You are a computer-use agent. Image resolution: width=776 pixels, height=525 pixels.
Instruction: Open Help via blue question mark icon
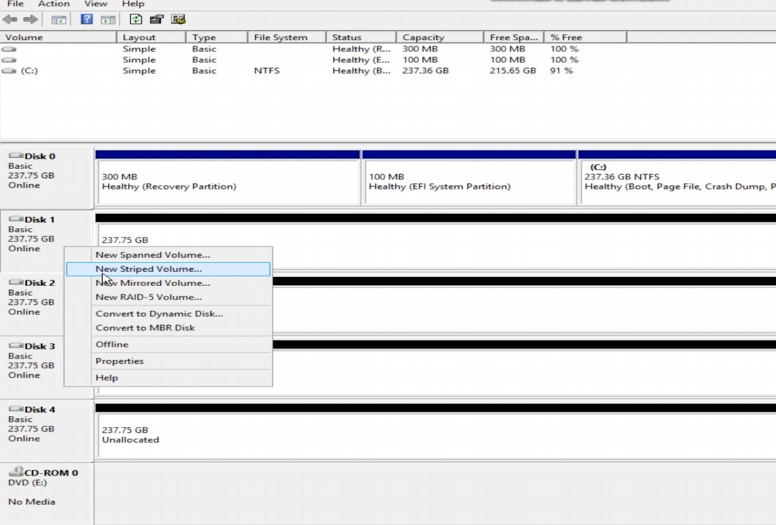pos(87,19)
